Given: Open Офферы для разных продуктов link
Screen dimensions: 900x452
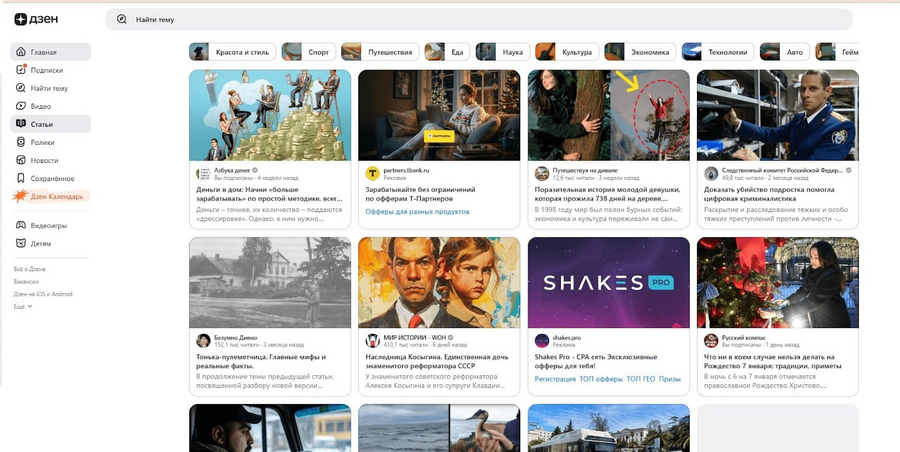Looking at the screenshot, I should tap(417, 212).
